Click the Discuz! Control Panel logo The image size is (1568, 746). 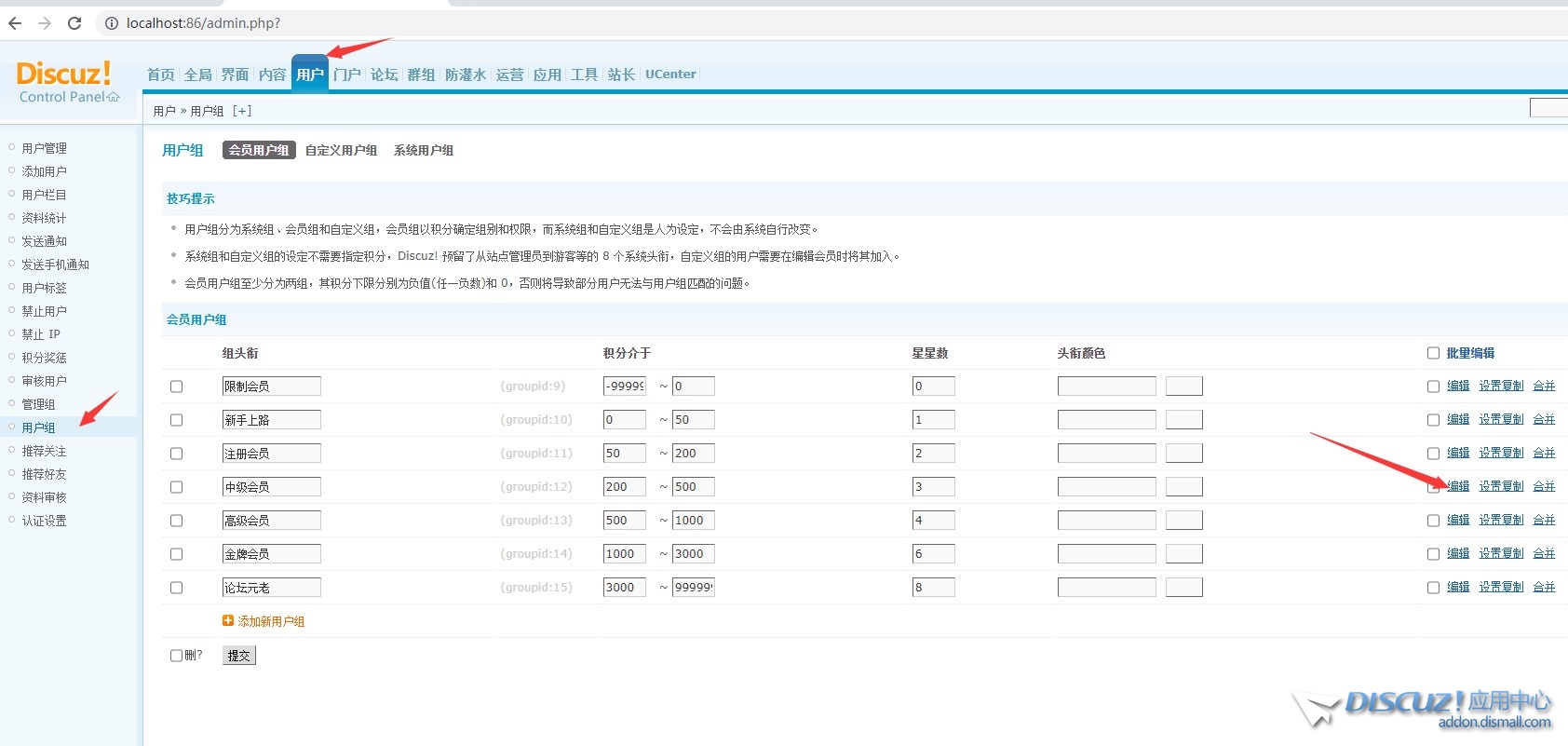(x=67, y=82)
